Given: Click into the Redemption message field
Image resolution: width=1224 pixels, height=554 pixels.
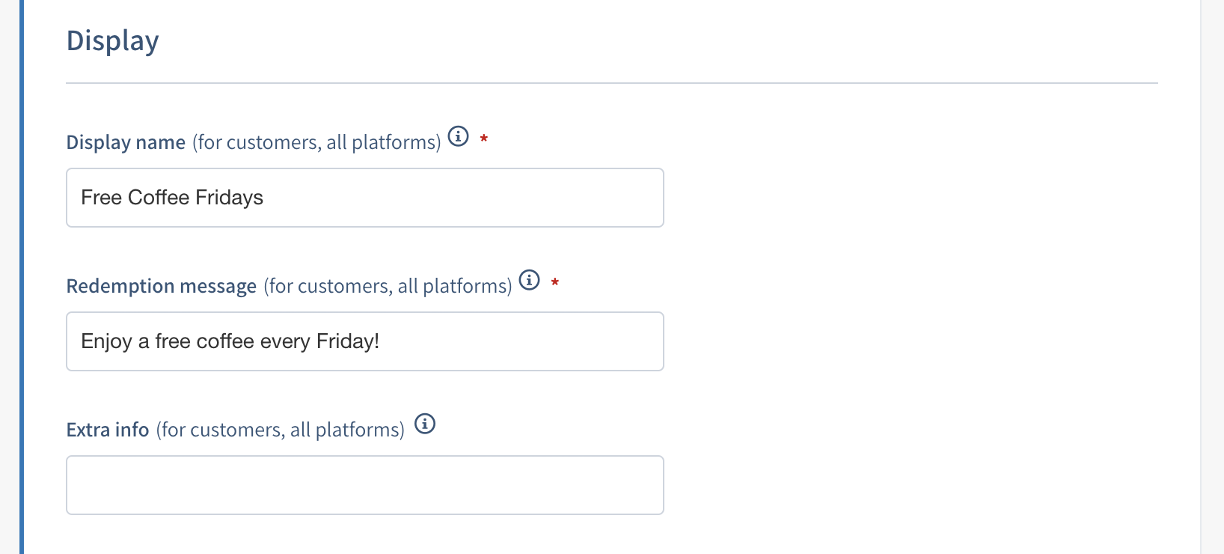Looking at the screenshot, I should [364, 342].
